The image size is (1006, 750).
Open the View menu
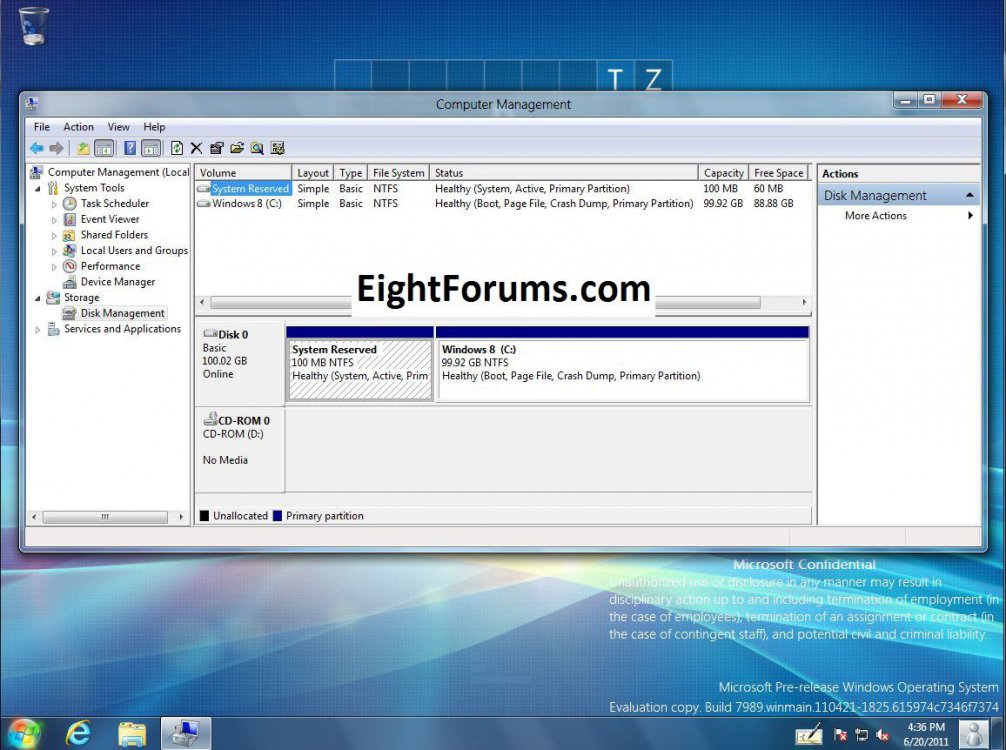pos(119,127)
